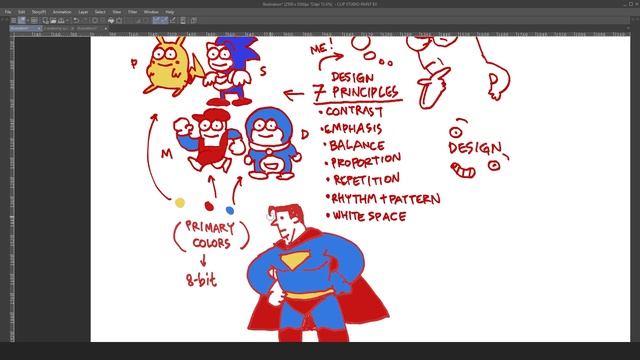The height and width of the screenshot is (360, 640).
Task: Open the Layer menu
Action: (x=83, y=12)
